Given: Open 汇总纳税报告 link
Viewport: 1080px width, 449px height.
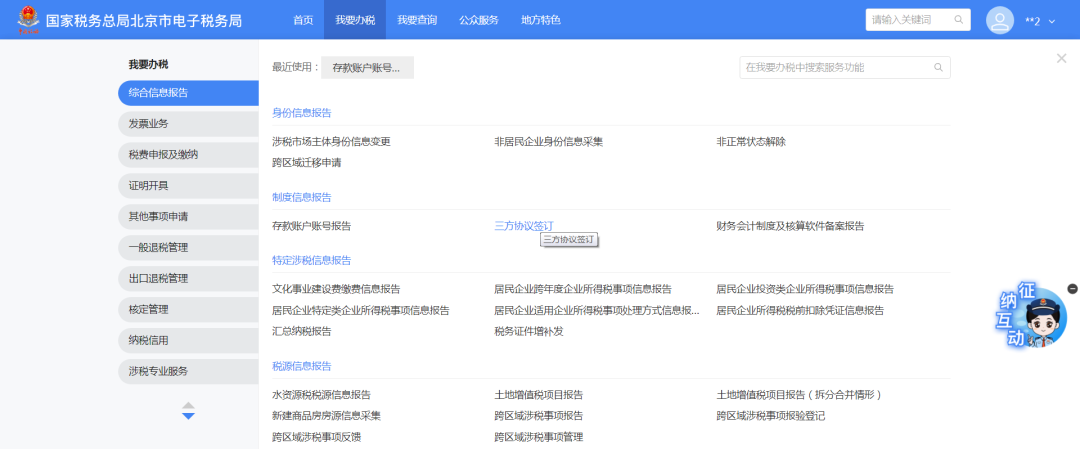Looking at the screenshot, I should [302, 331].
